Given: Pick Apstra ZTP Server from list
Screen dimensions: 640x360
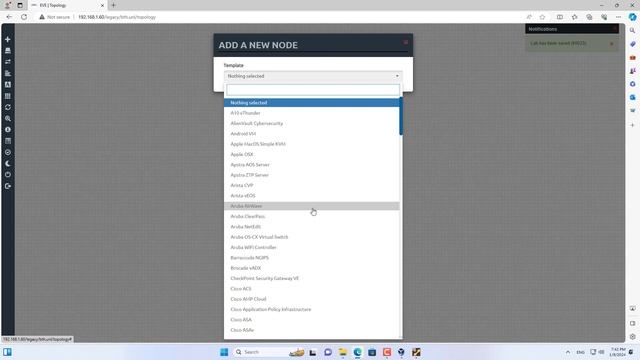Looking at the screenshot, I should pyautogui.click(x=311, y=175).
